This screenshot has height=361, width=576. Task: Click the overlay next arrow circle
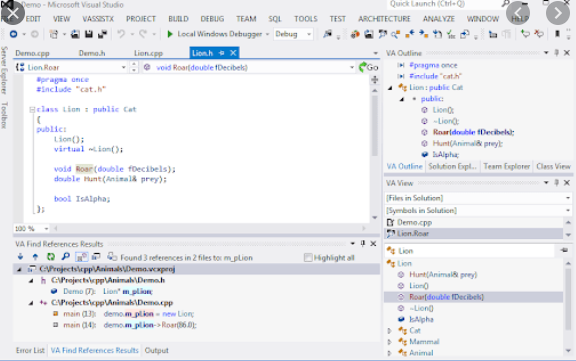tap(558, 13)
